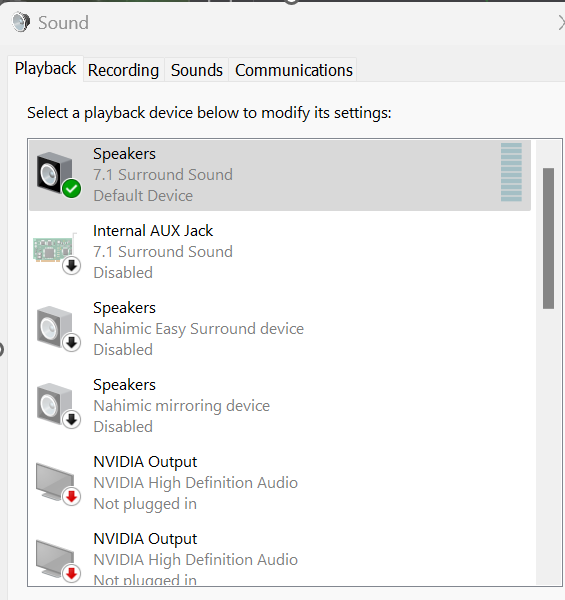Click the second NVIDIA Output monitor icon
565x600 pixels.
click(58, 561)
